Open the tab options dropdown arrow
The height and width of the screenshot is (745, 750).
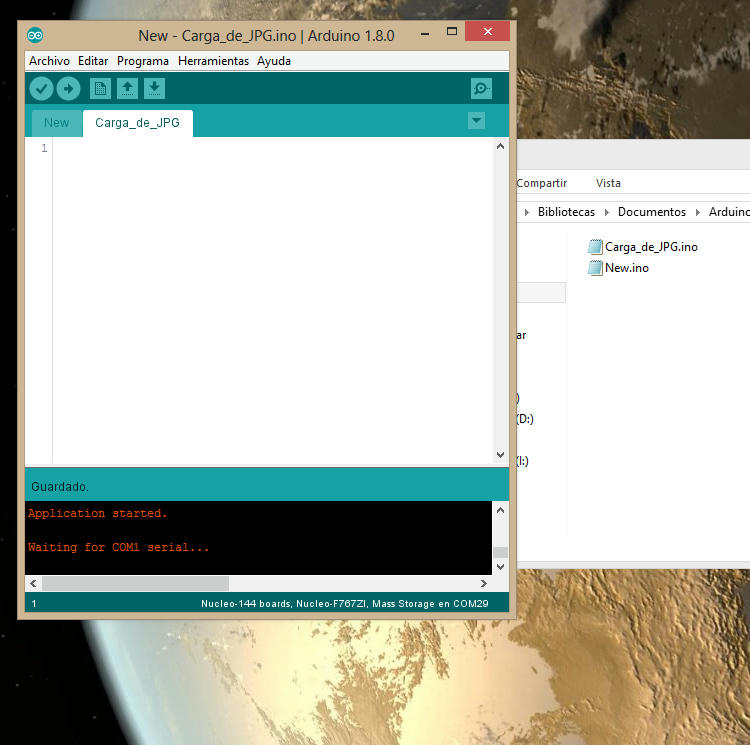point(476,121)
